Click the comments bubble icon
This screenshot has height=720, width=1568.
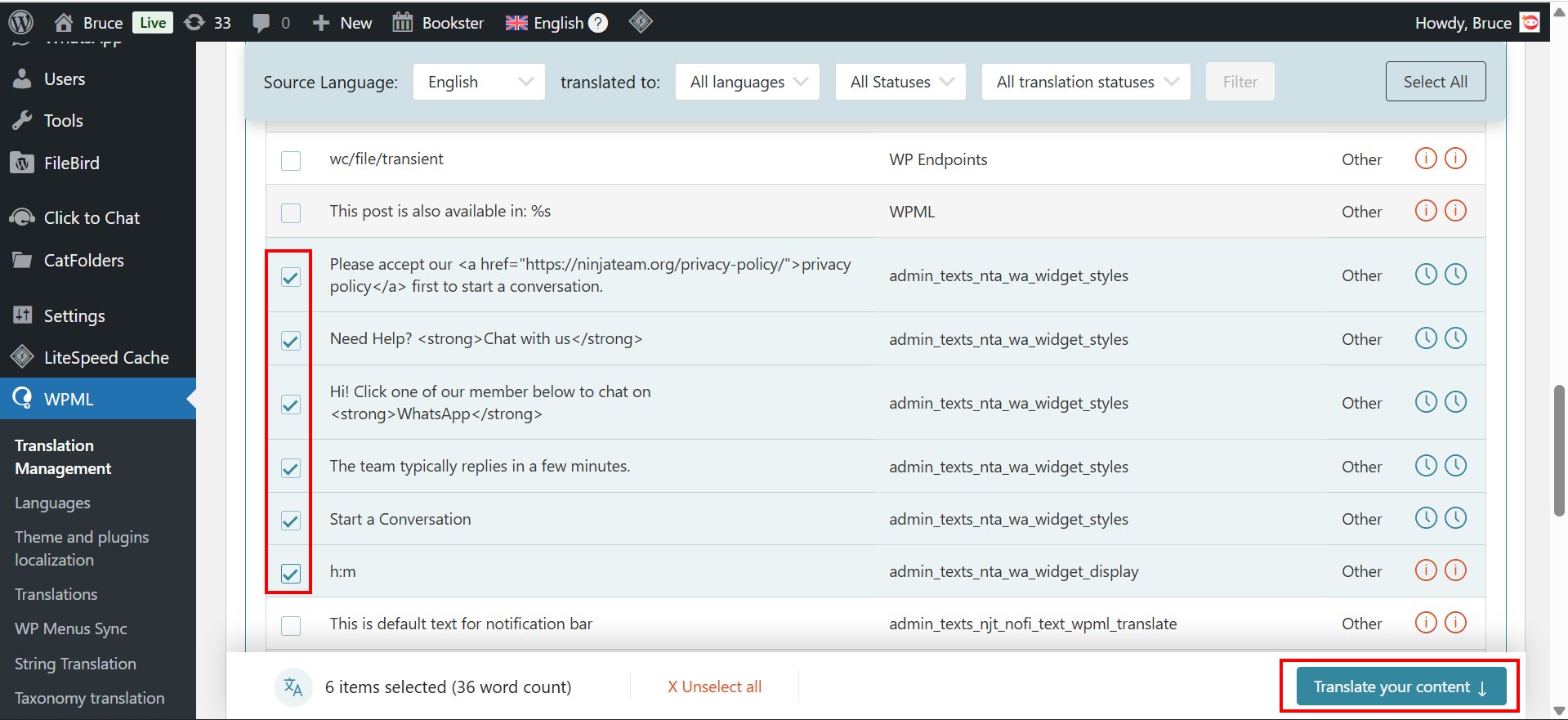[x=261, y=23]
